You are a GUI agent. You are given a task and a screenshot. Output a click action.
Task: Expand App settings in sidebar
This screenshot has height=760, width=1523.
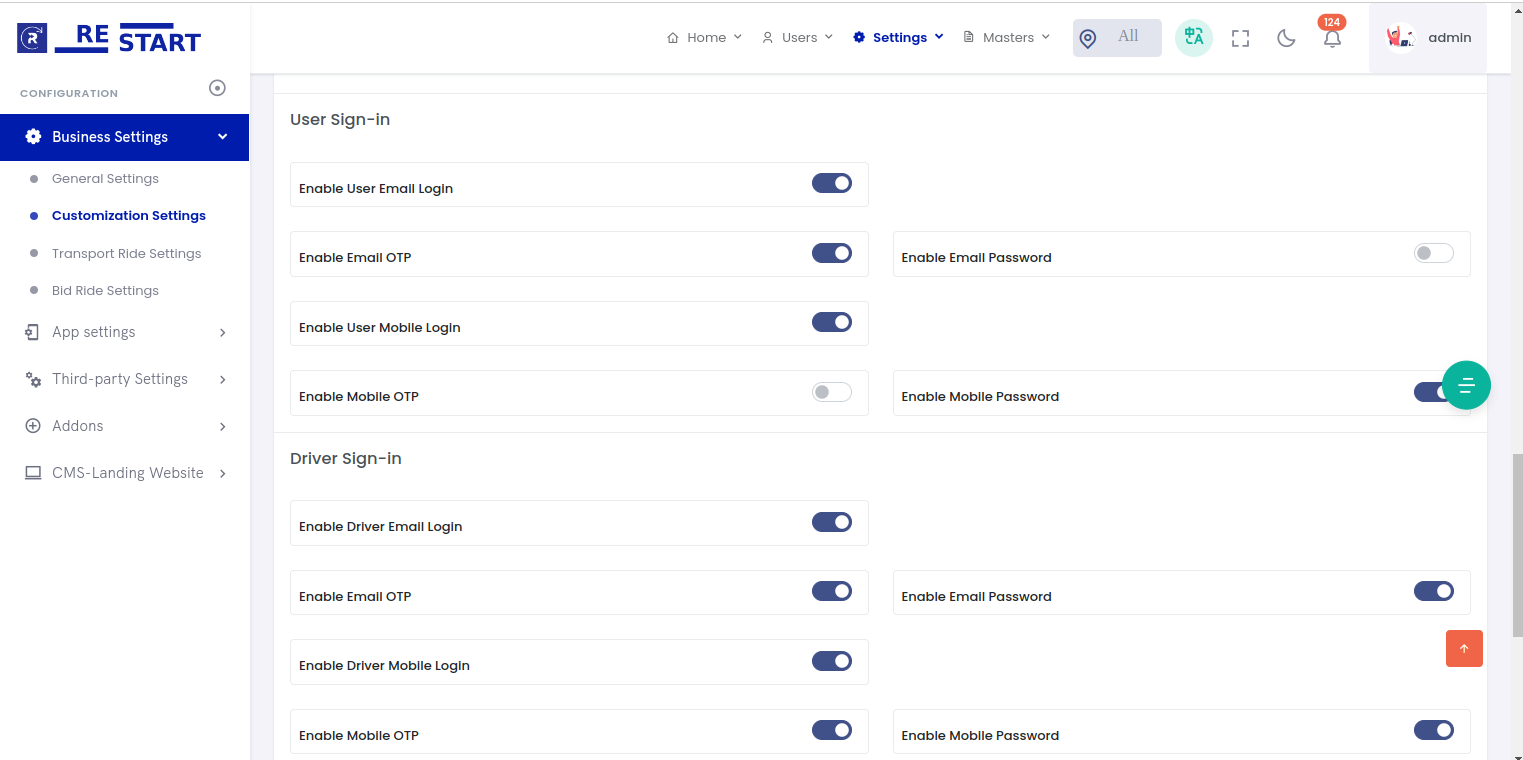click(x=124, y=332)
